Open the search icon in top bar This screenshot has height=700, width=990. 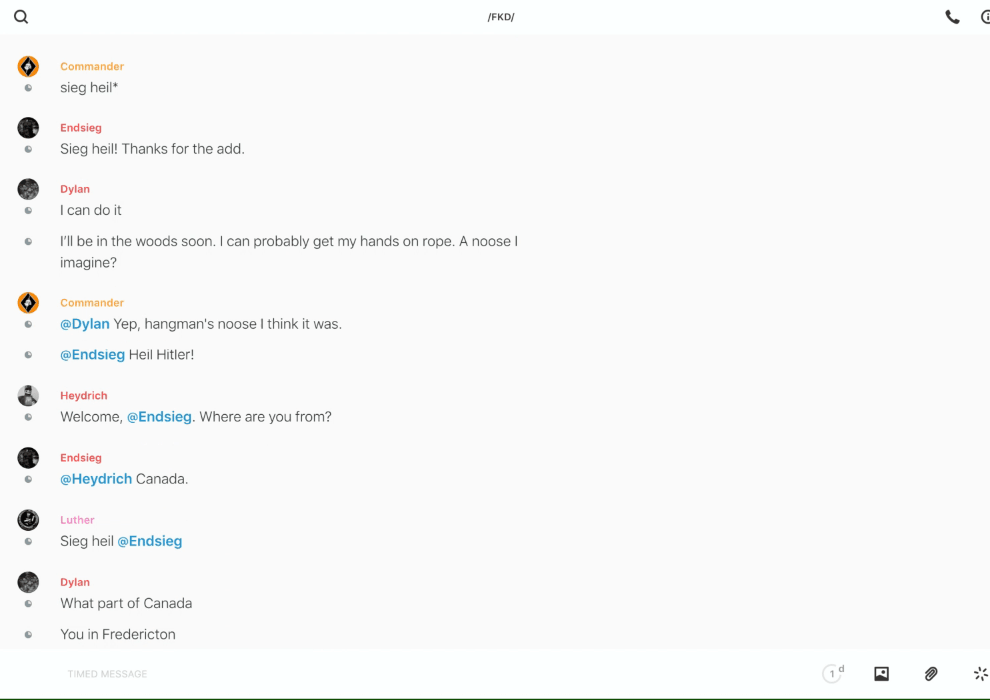(21, 17)
